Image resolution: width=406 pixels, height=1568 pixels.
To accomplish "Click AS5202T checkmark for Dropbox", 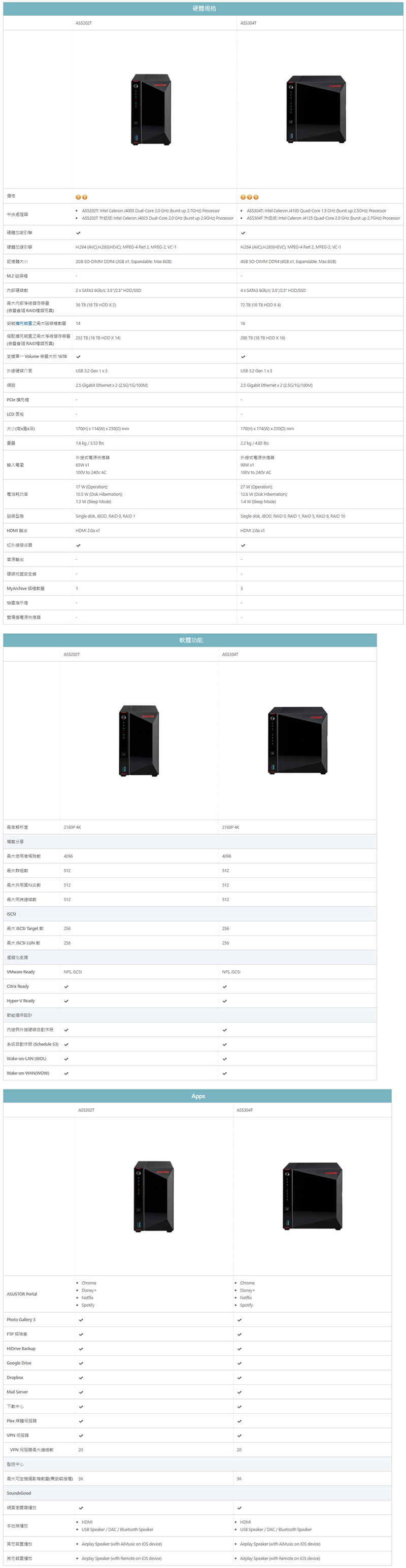I will [81, 1378].
